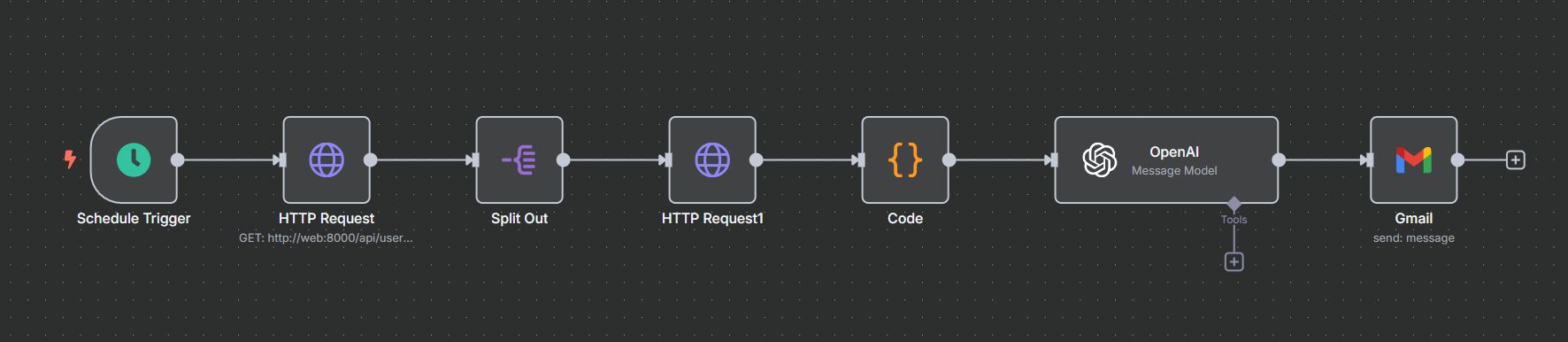Click the Split Out input connector
1568x342 pixels.
pos(475,160)
